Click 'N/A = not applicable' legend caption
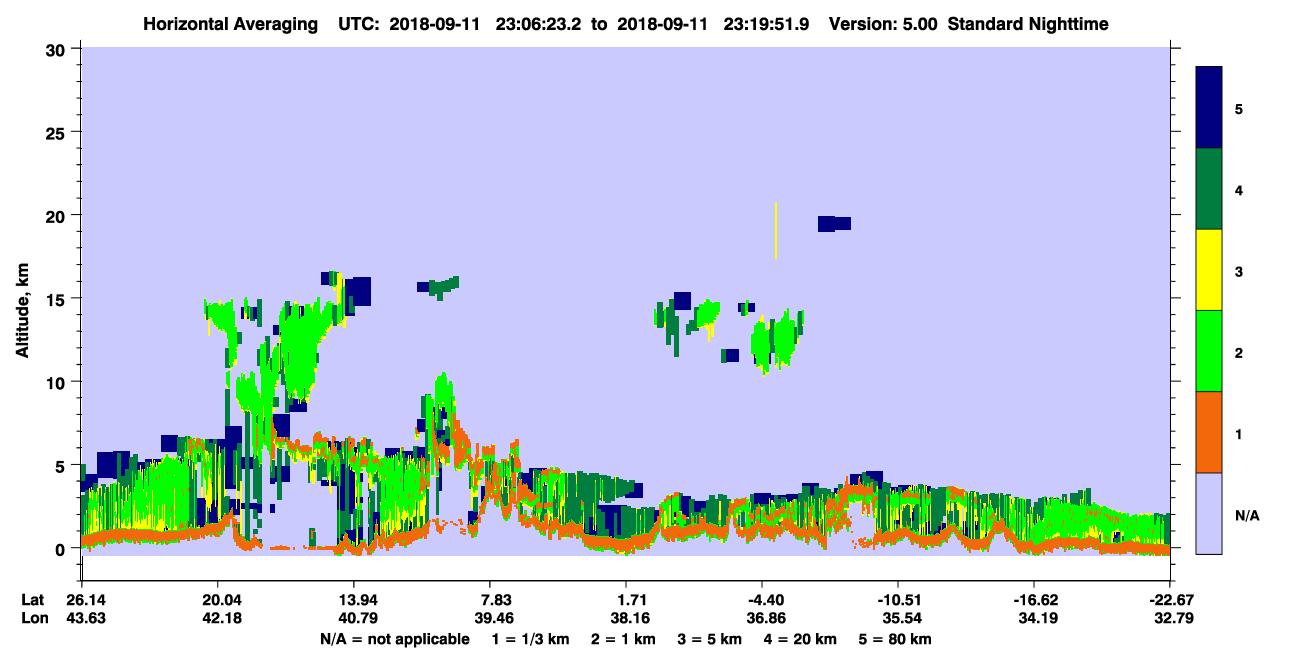Screen dimensions: 1300x667 click(394, 639)
